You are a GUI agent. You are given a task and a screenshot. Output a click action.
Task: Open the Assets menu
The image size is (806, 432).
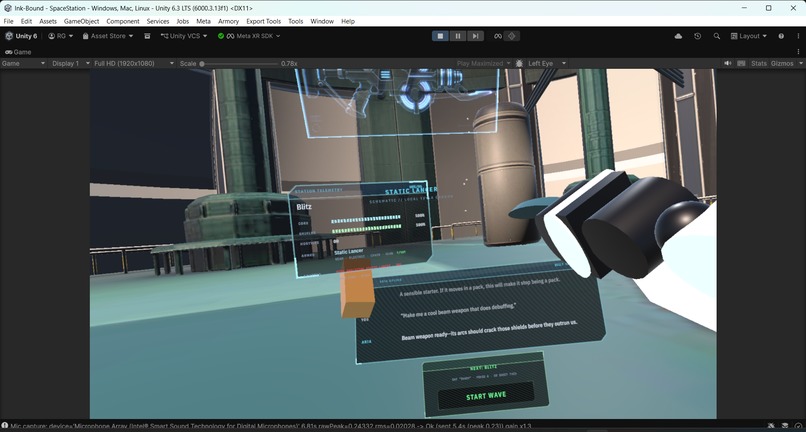pos(48,21)
